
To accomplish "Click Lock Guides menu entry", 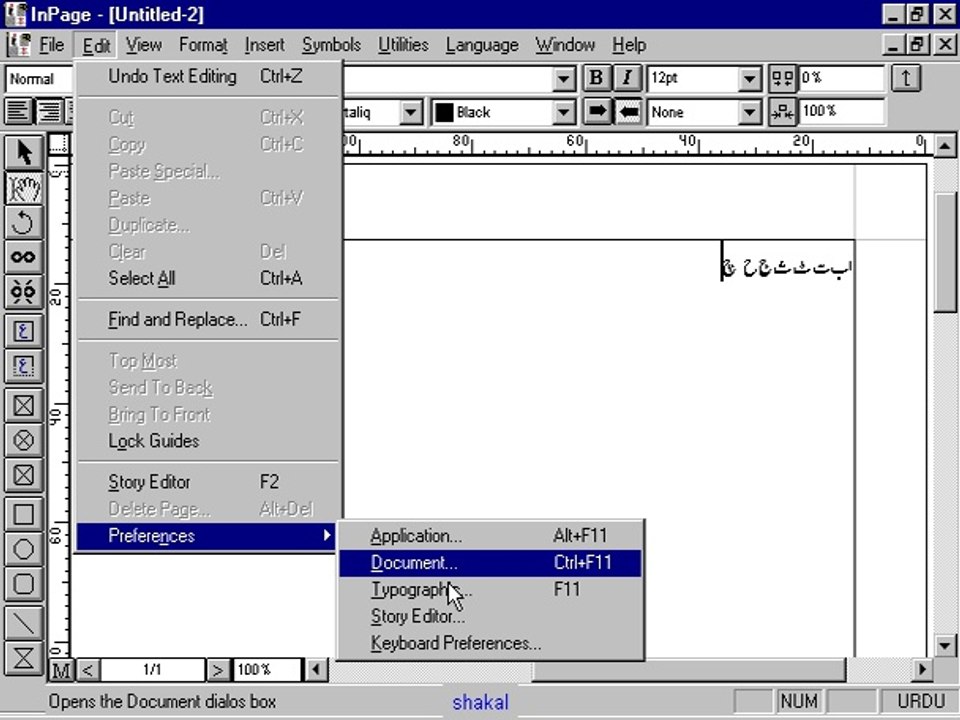I will 208,441.
